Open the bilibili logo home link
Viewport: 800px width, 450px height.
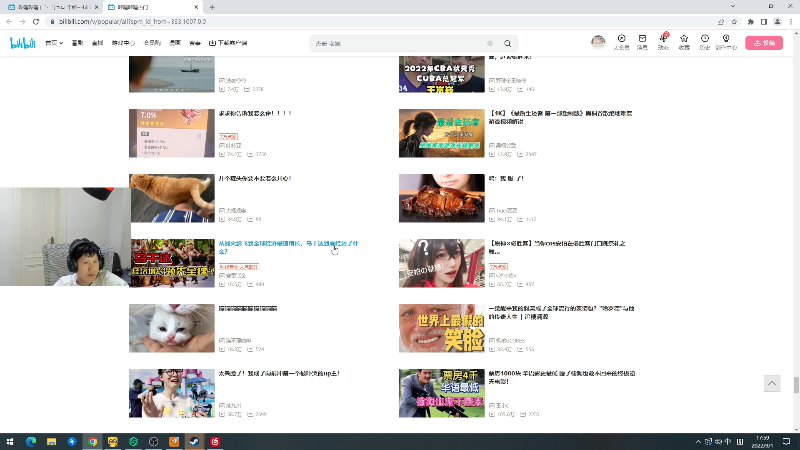tap(23, 43)
